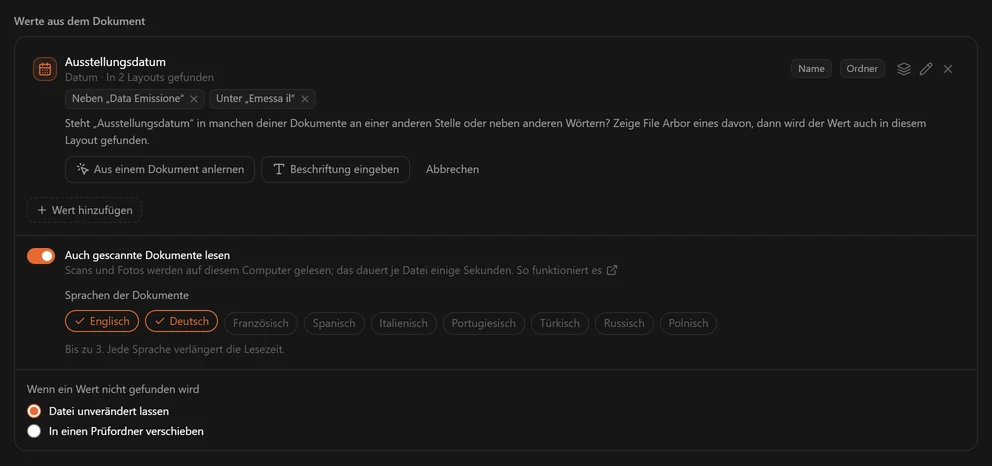992x466 pixels.
Task: Click the Name tag button
Action: tap(811, 69)
